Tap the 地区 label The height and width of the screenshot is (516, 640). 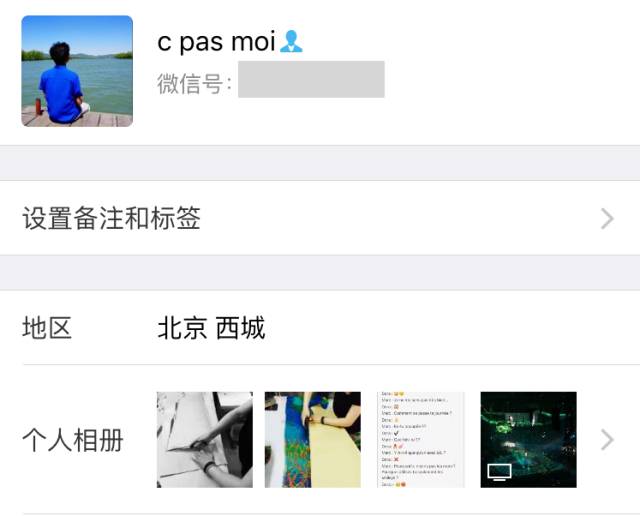pyautogui.click(x=47, y=328)
